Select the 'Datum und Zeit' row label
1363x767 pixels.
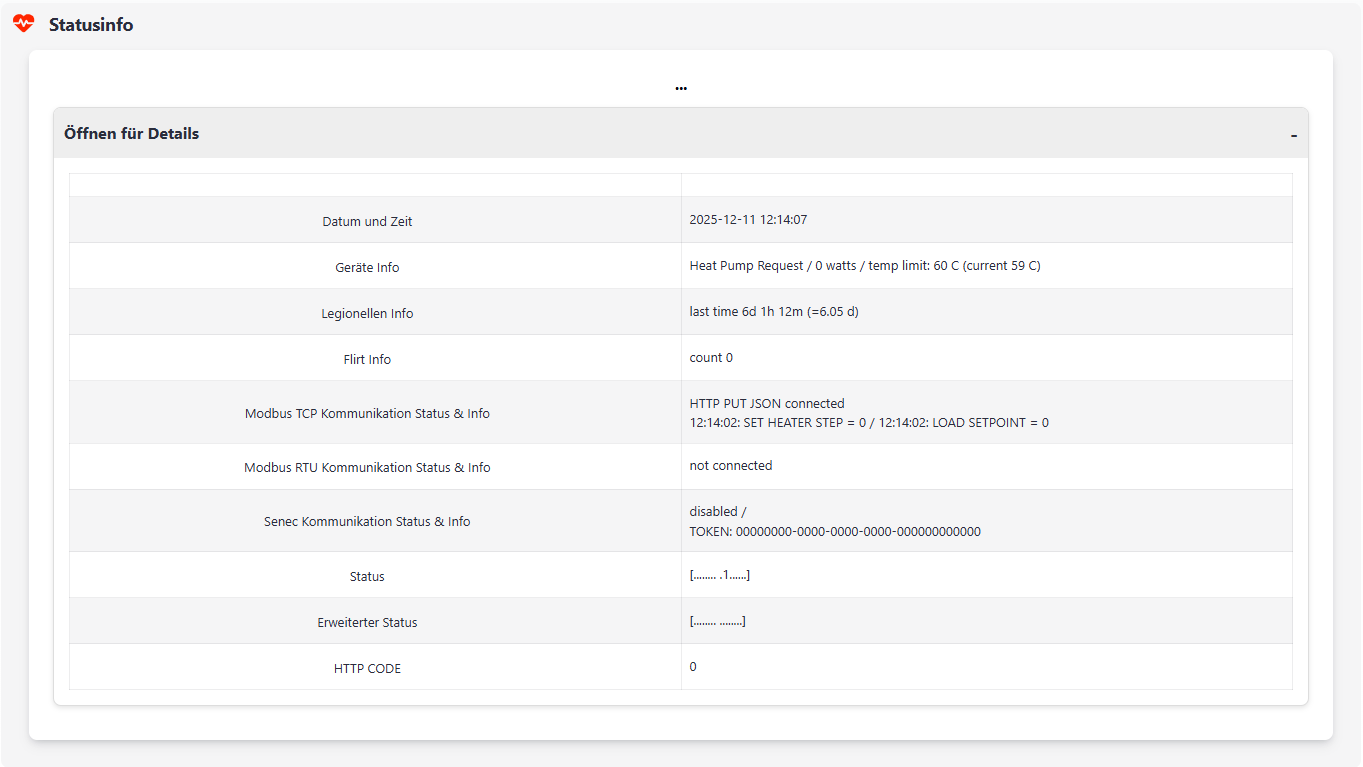pos(367,221)
